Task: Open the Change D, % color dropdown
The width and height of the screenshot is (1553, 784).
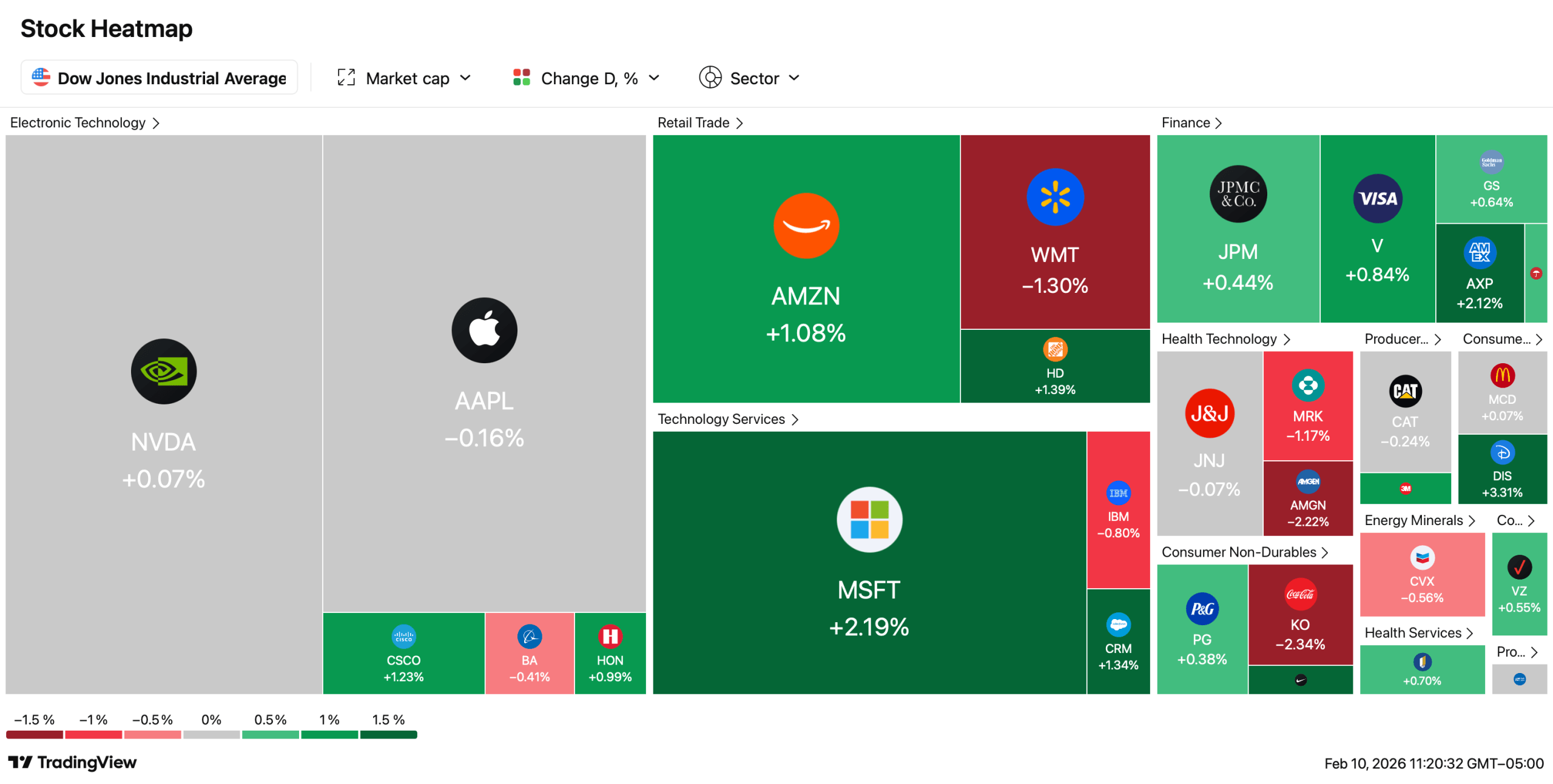Action: (586, 78)
